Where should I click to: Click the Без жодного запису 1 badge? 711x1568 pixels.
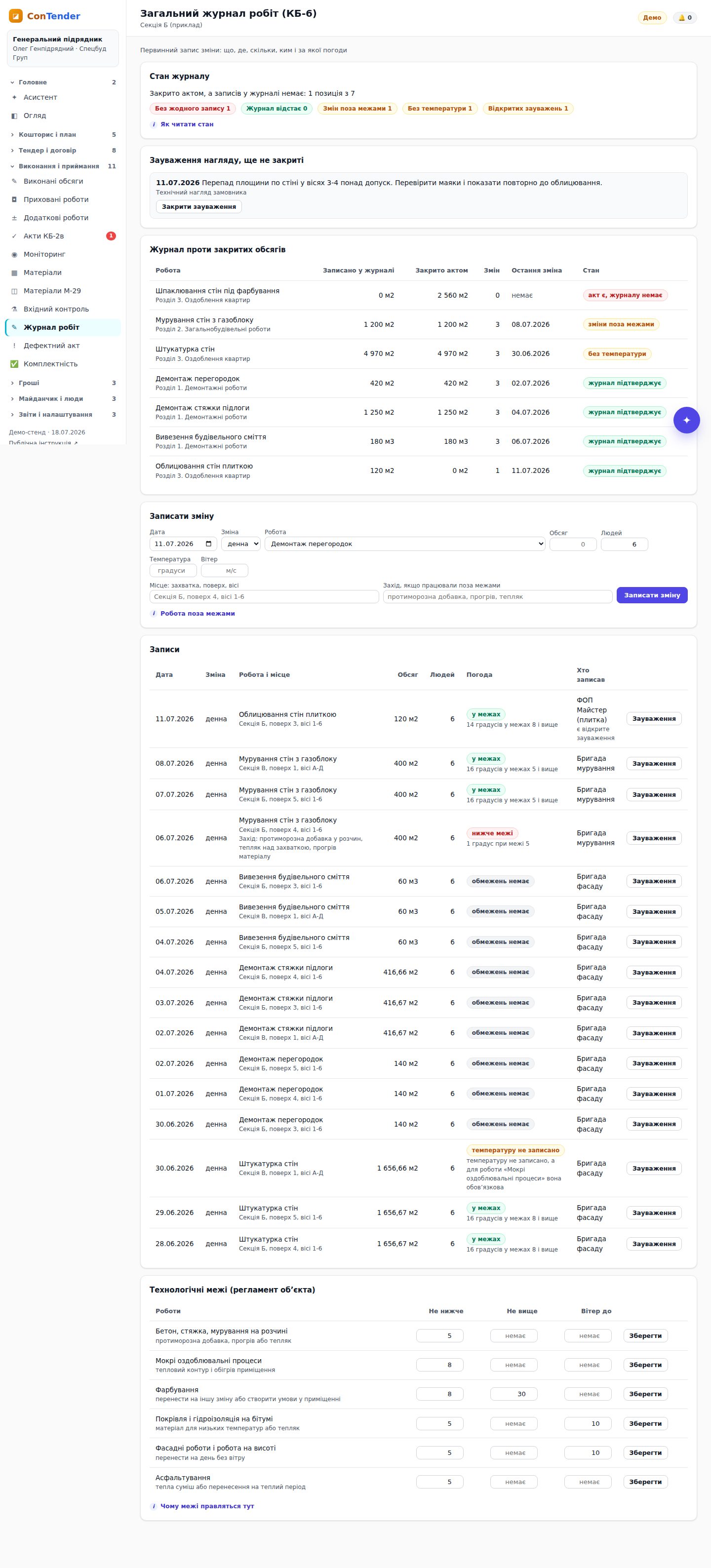point(193,109)
